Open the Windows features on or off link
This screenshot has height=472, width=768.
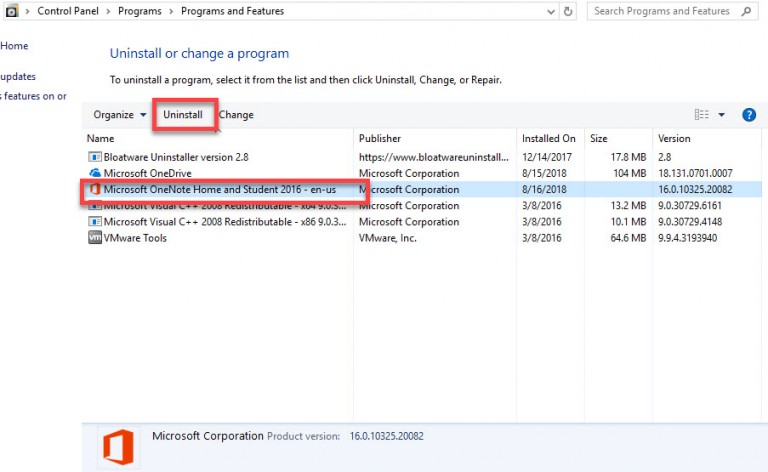click(x=33, y=96)
